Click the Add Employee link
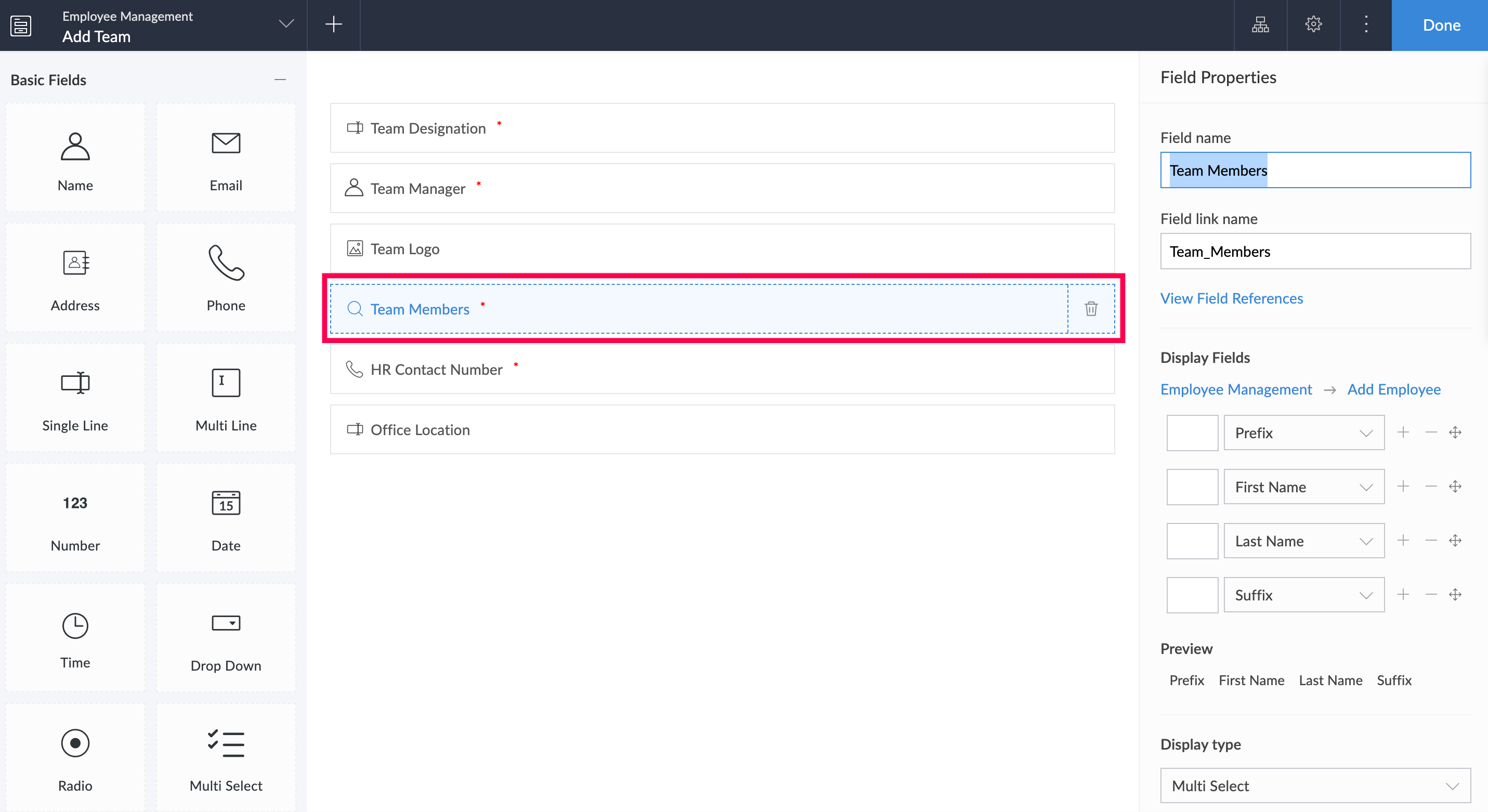1488x812 pixels. coord(1393,389)
